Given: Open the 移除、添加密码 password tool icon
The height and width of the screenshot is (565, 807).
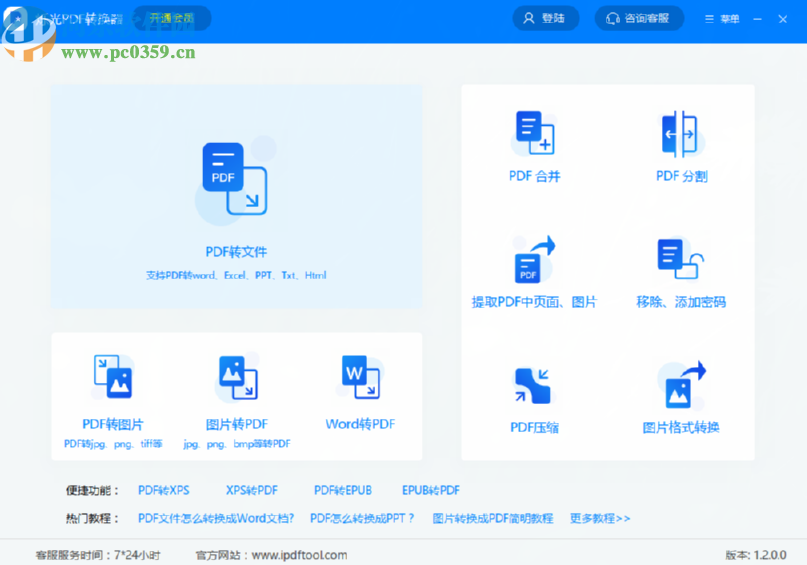Looking at the screenshot, I should 680,260.
